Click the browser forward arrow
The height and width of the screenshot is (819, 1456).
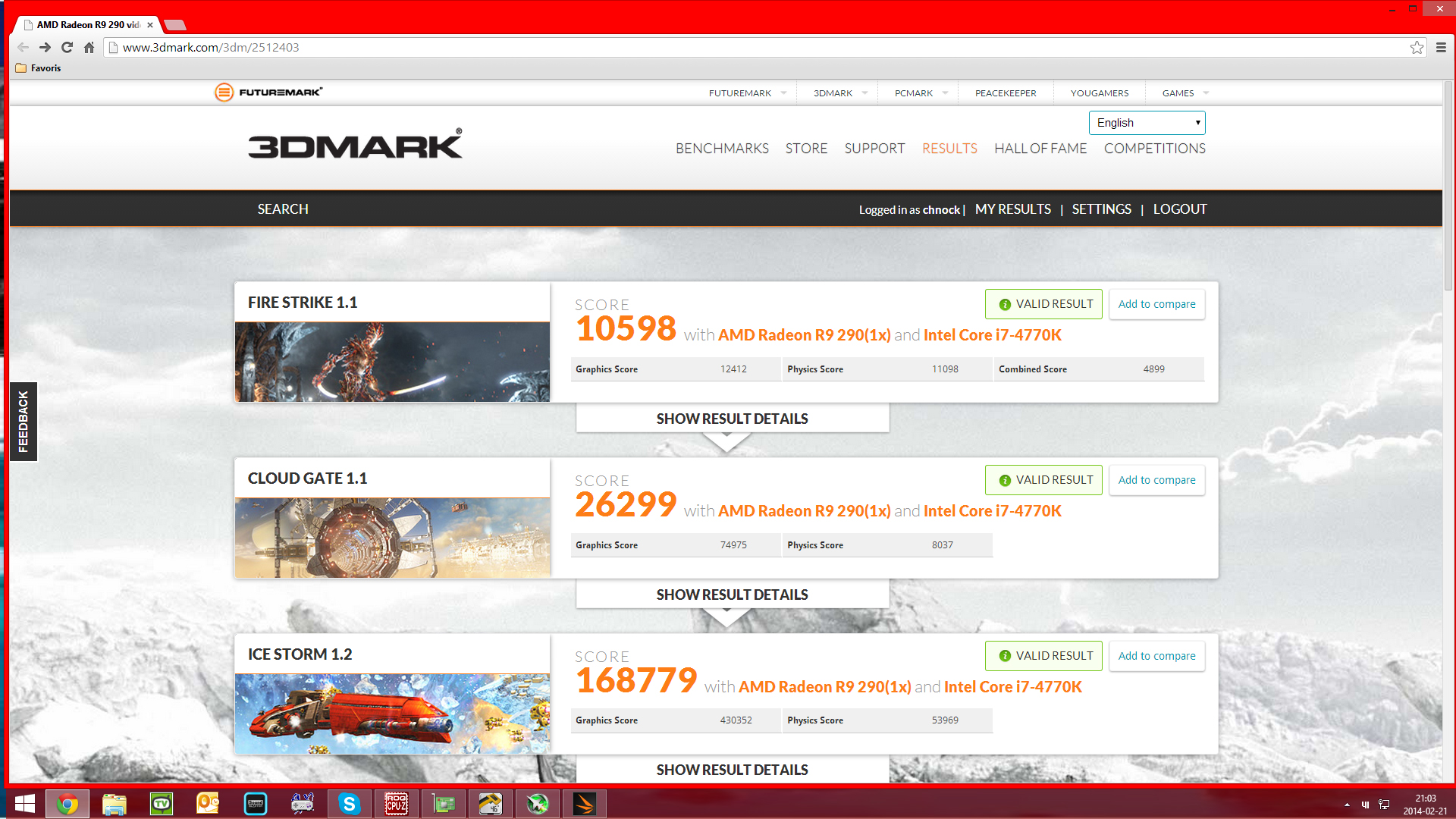45,47
